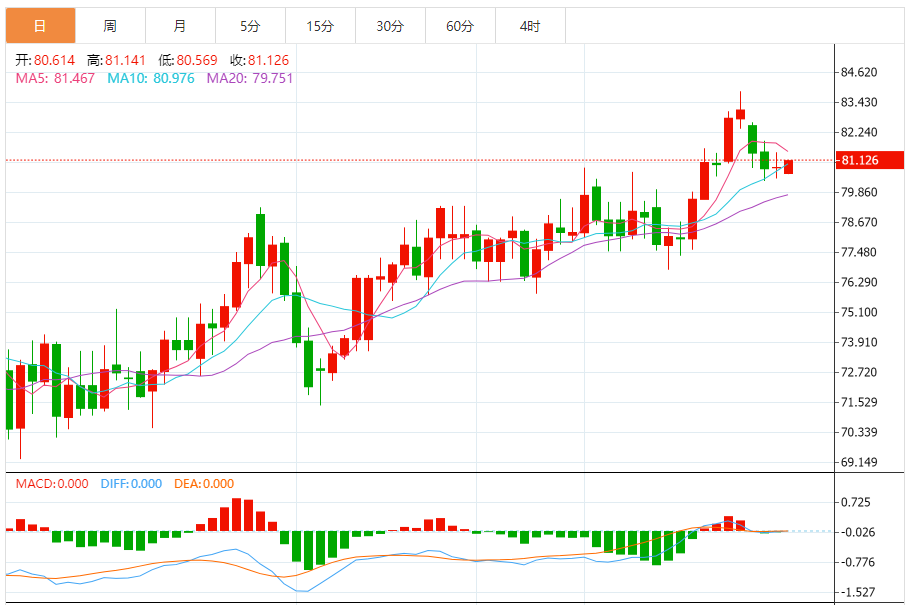The width and height of the screenshot is (912, 605).
Task: Click the MA5: 81.467 indicator label
Action: pyautogui.click(x=55, y=78)
